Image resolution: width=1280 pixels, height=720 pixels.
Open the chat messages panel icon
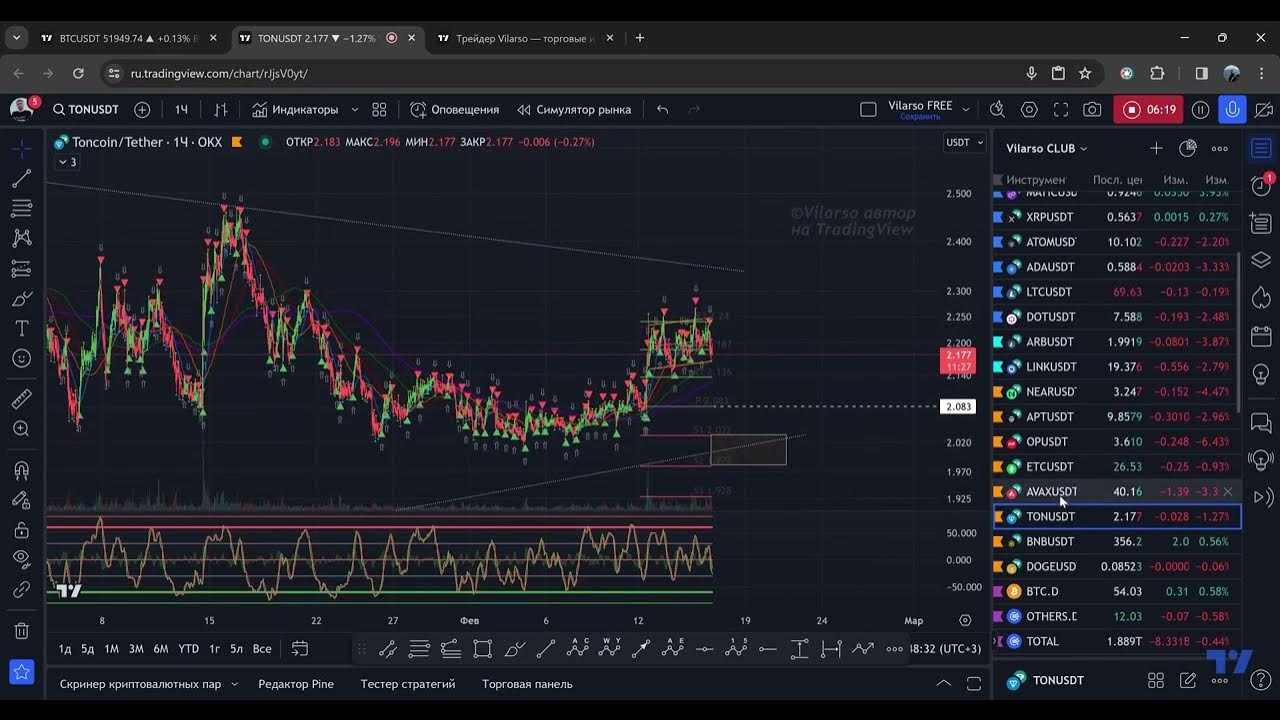point(1262,423)
